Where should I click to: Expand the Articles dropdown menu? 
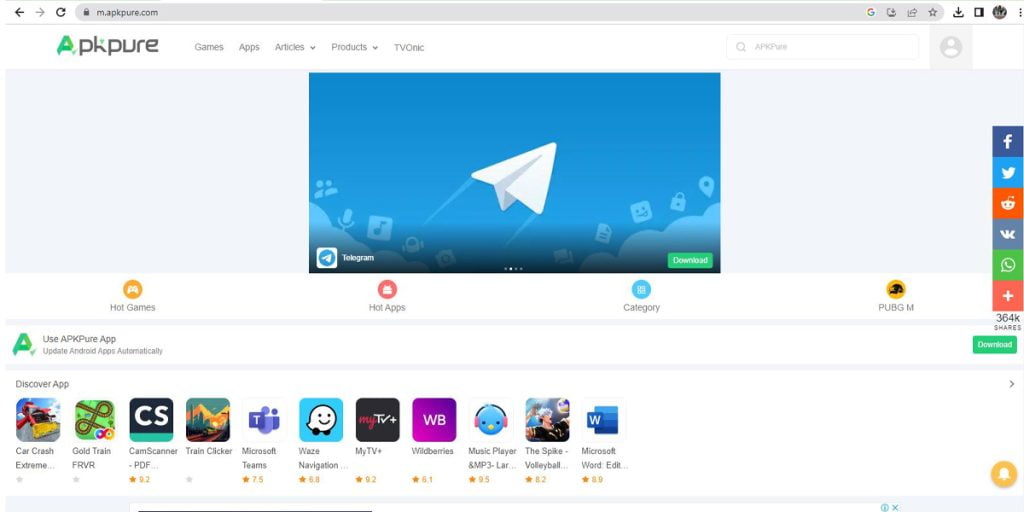pyautogui.click(x=295, y=47)
